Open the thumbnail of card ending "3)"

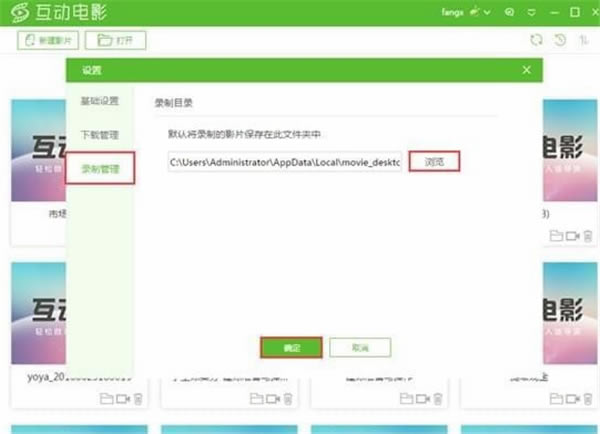[570, 150]
